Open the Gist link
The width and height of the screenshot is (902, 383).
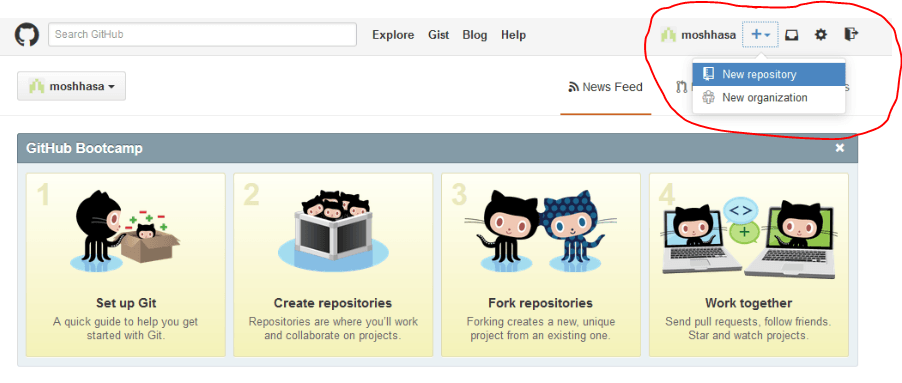click(x=438, y=35)
